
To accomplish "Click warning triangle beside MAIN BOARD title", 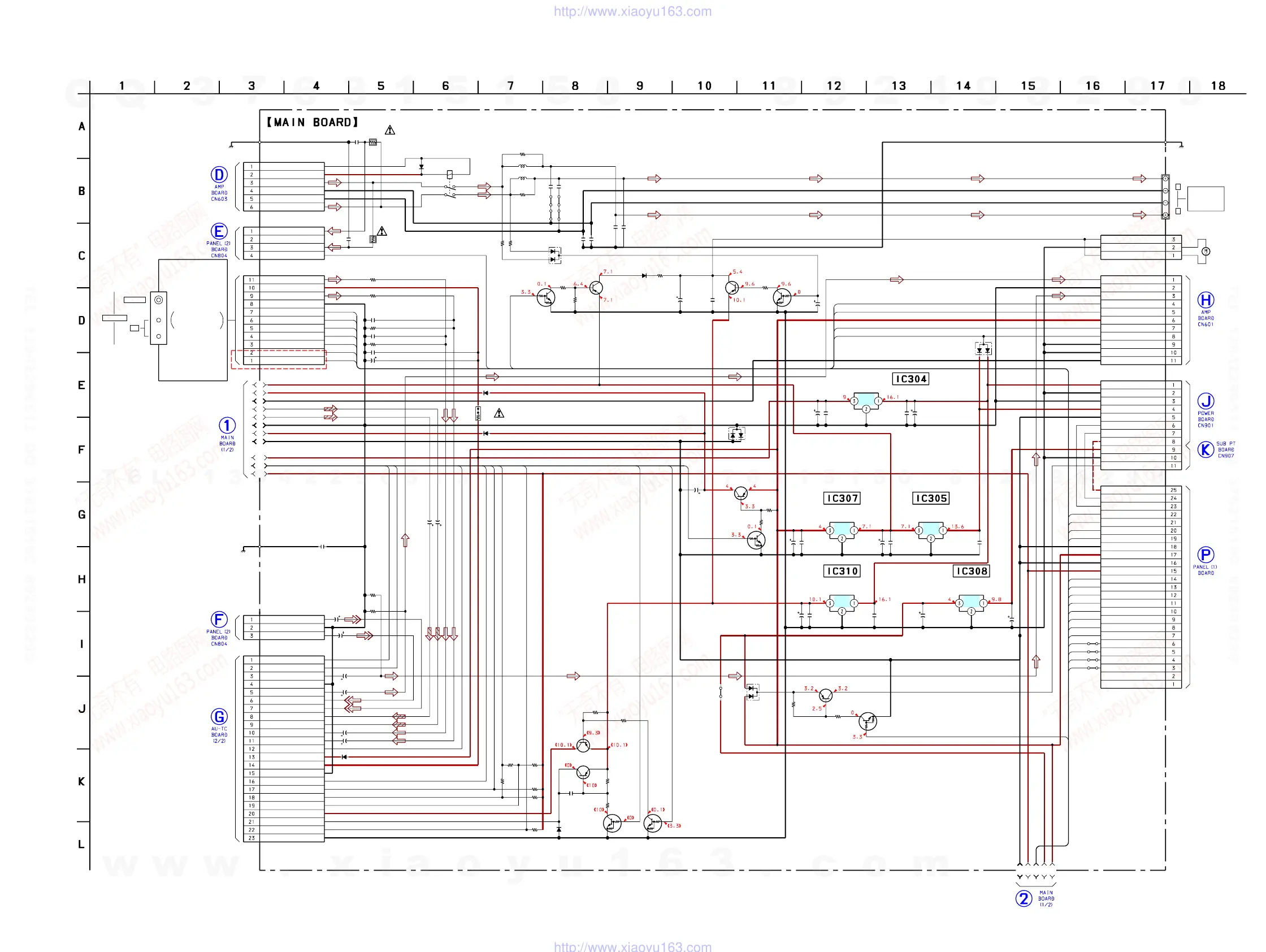I will 390,131.
